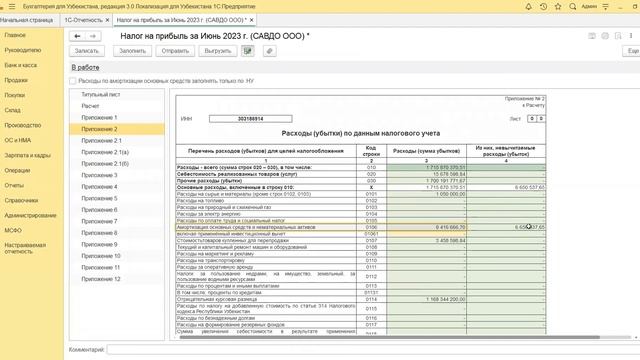
Task: Click row 0114 exchange difference amount cell
Action: [427, 299]
